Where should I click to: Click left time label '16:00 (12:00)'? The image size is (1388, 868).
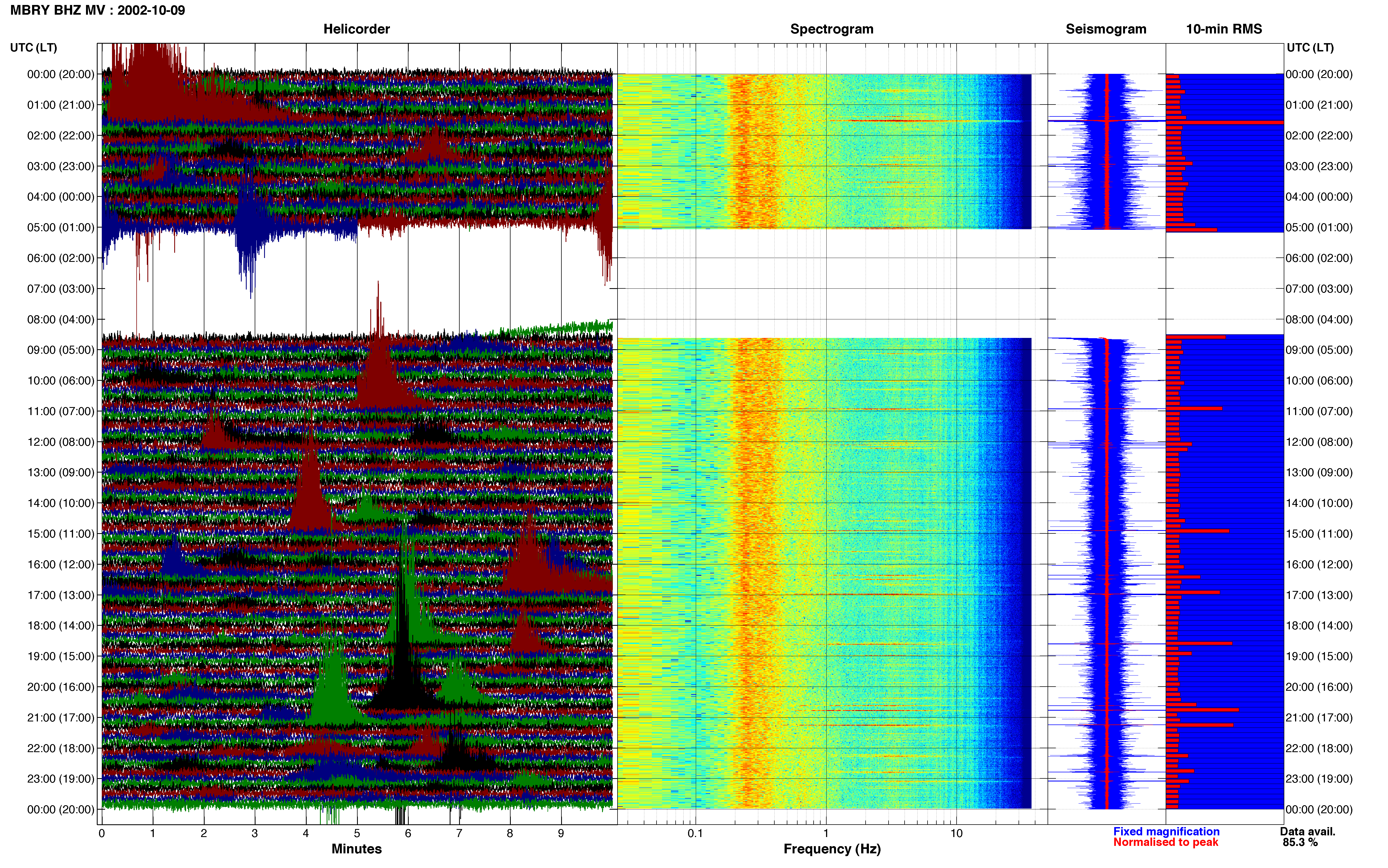click(61, 564)
